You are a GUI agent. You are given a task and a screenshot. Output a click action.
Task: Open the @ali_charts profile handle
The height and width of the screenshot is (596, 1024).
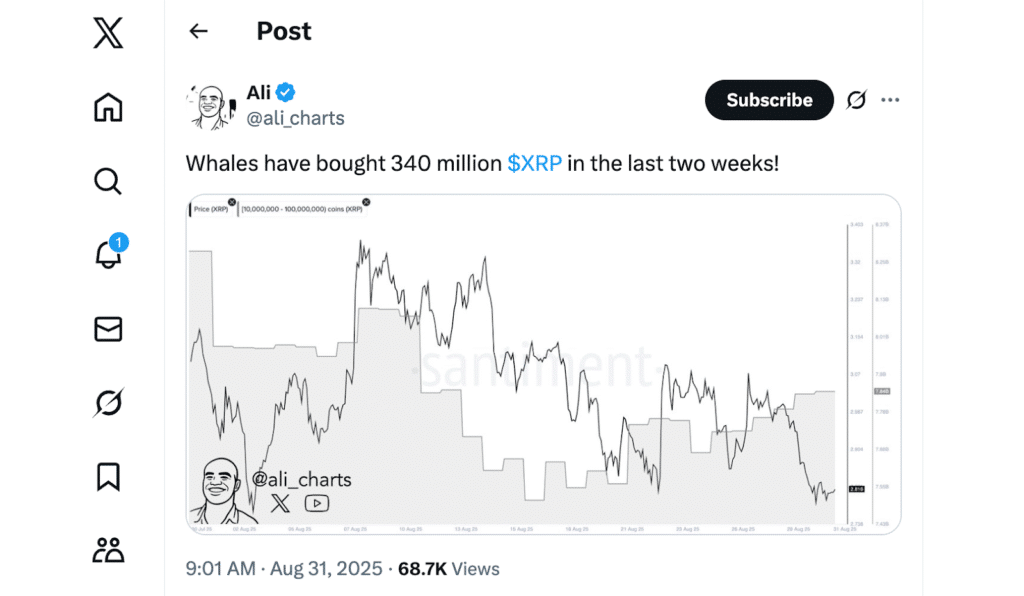tap(295, 118)
